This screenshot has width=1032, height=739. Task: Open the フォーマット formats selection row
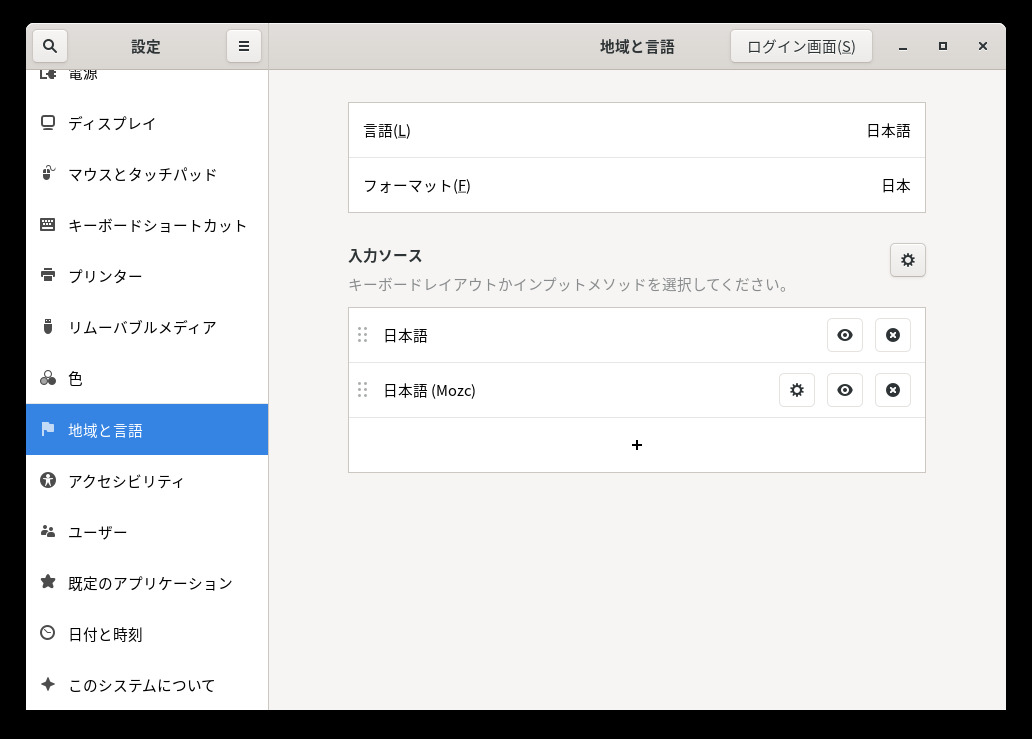click(636, 185)
